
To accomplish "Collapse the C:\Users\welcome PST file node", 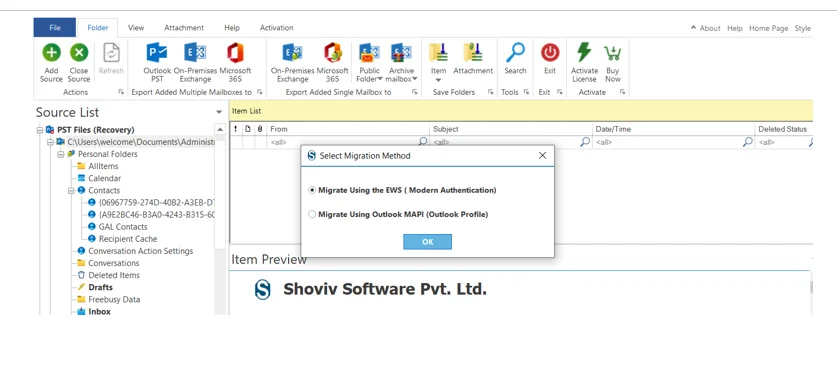I will pos(50,142).
